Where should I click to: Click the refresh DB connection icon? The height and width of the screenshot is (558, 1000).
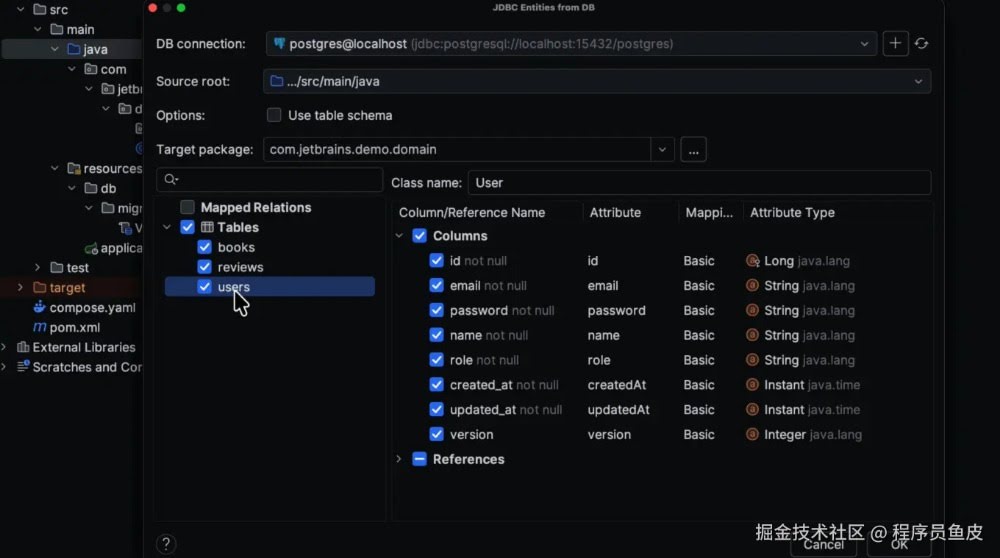tap(921, 44)
